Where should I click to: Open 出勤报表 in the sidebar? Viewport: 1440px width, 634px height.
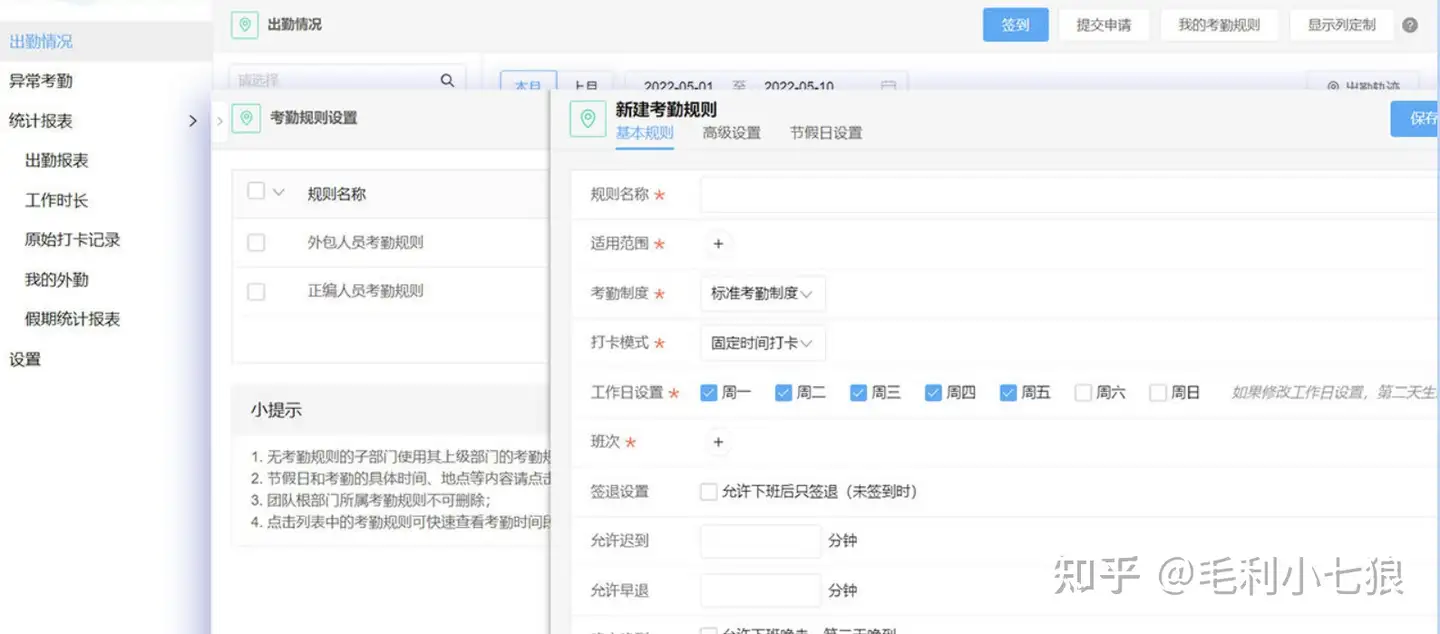[x=57, y=161]
